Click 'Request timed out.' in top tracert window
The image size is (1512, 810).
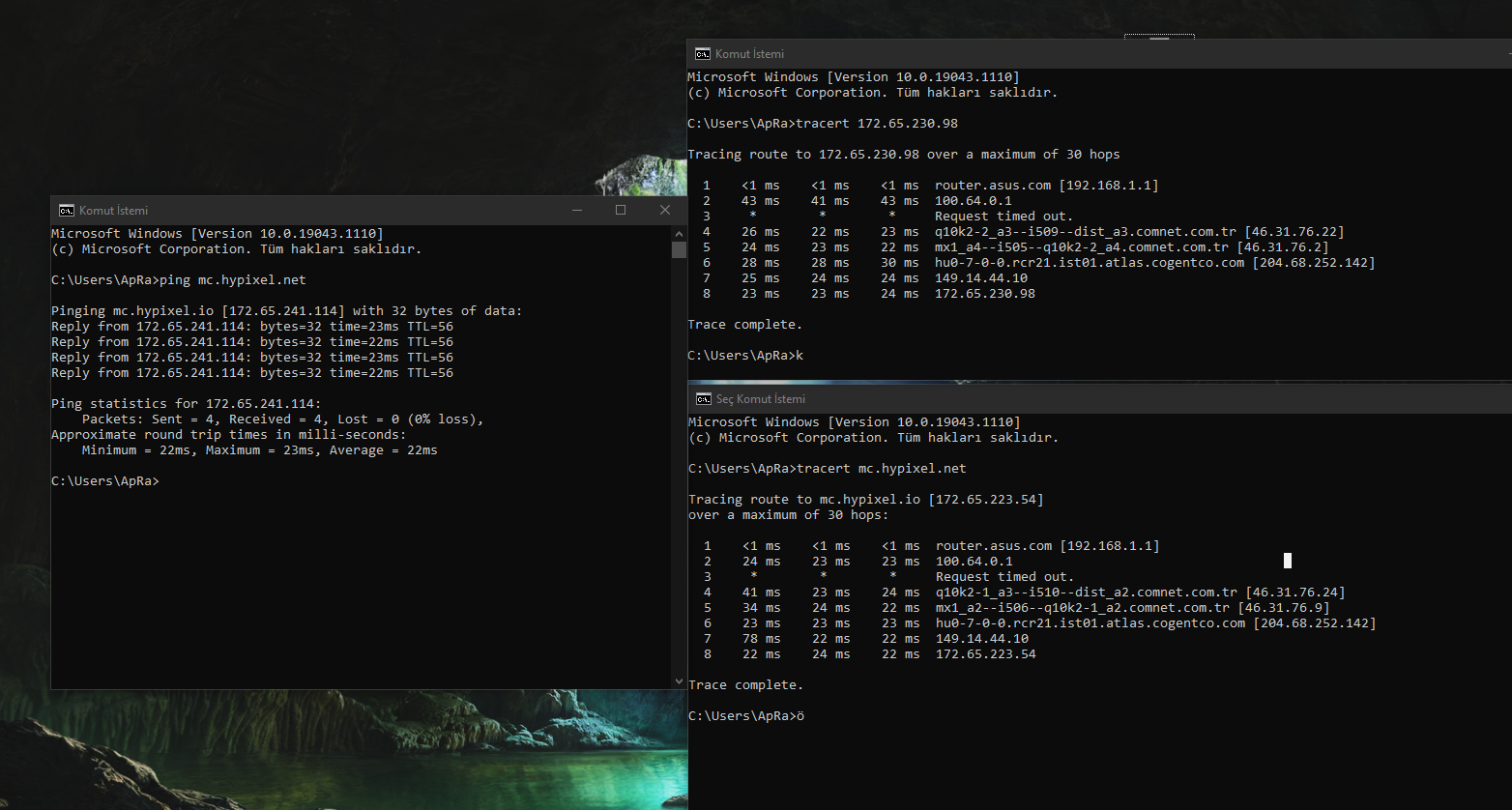pyautogui.click(x=1004, y=217)
